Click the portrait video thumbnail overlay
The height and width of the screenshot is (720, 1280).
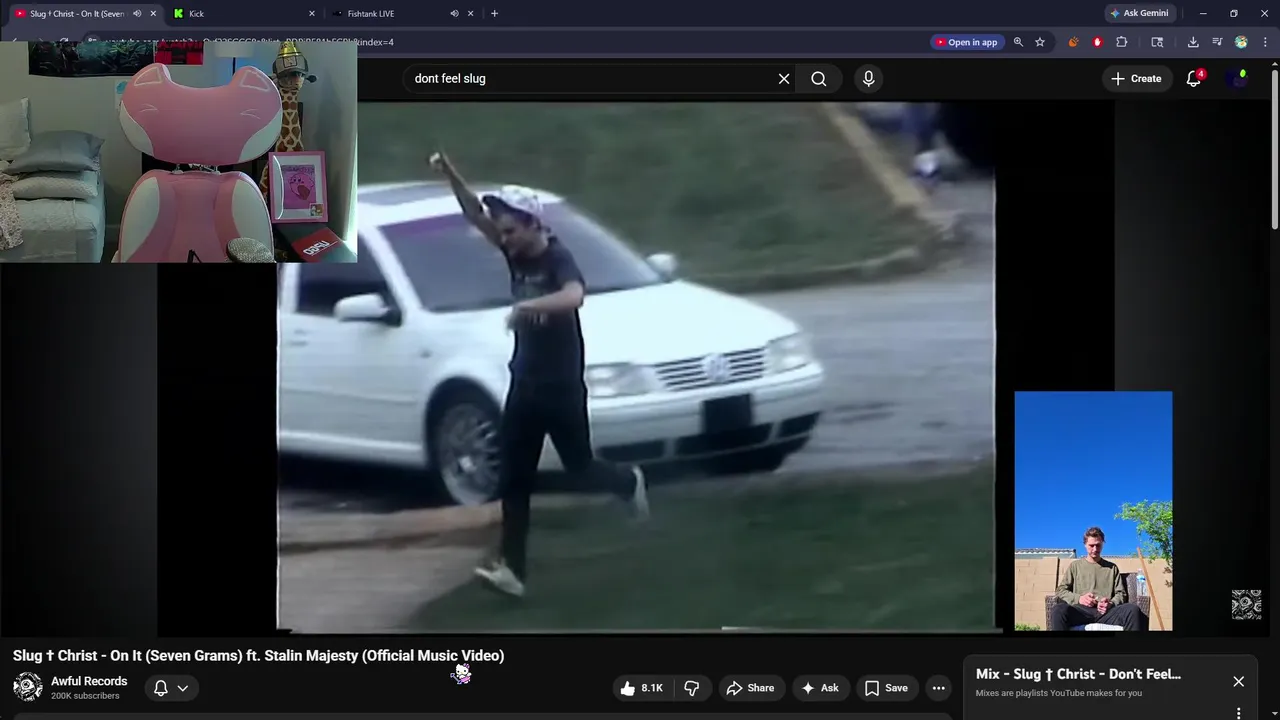(1093, 511)
